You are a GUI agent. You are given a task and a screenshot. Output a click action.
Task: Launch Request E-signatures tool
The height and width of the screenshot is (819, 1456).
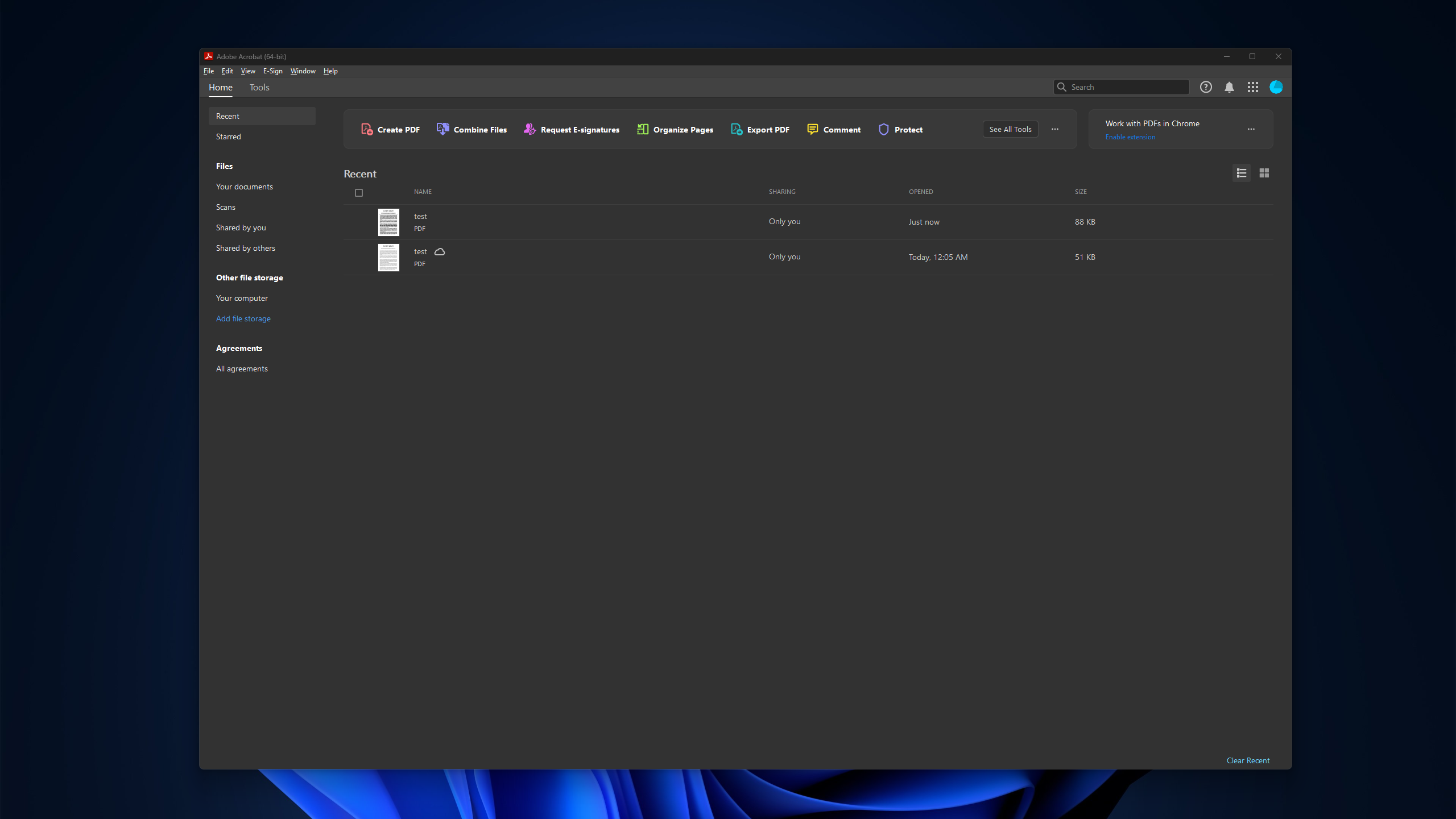[572, 130]
